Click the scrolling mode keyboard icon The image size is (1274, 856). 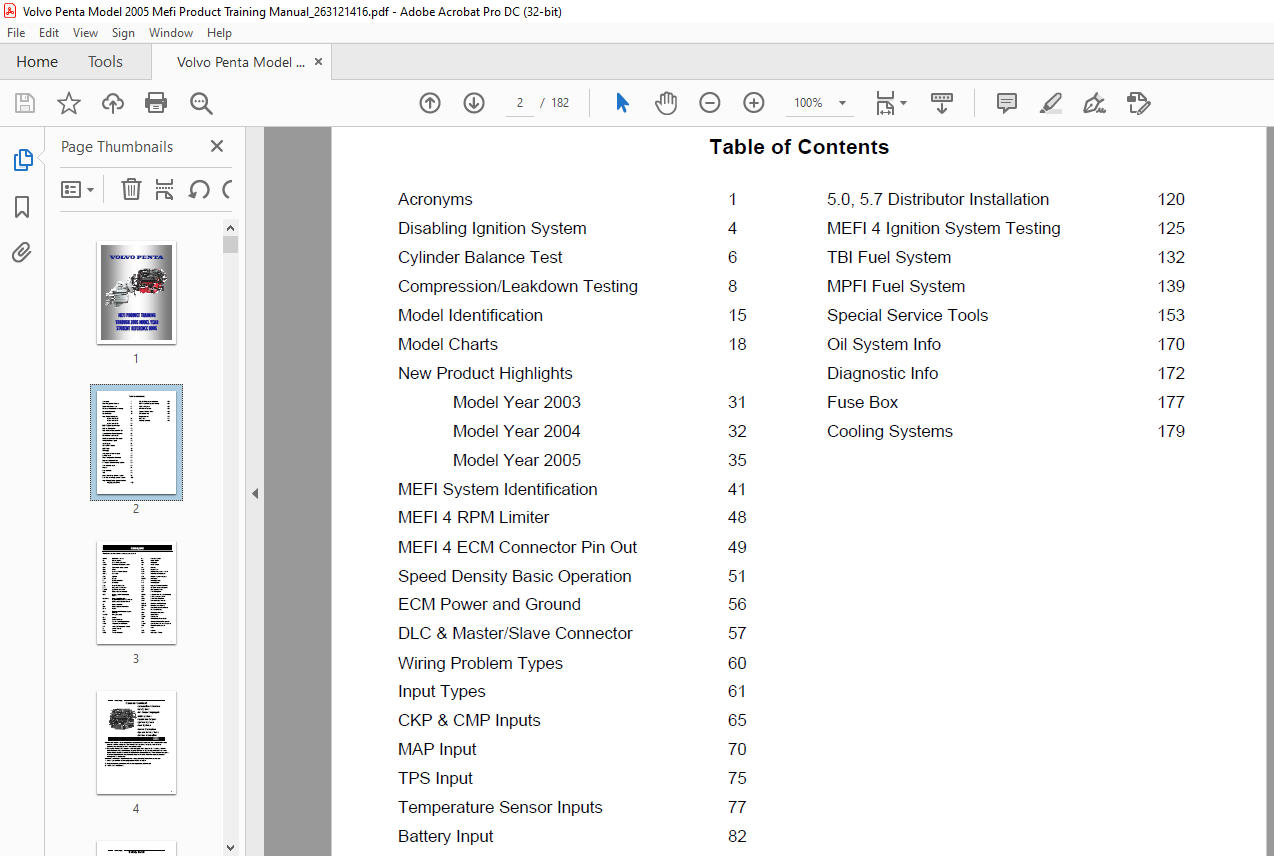coord(942,103)
